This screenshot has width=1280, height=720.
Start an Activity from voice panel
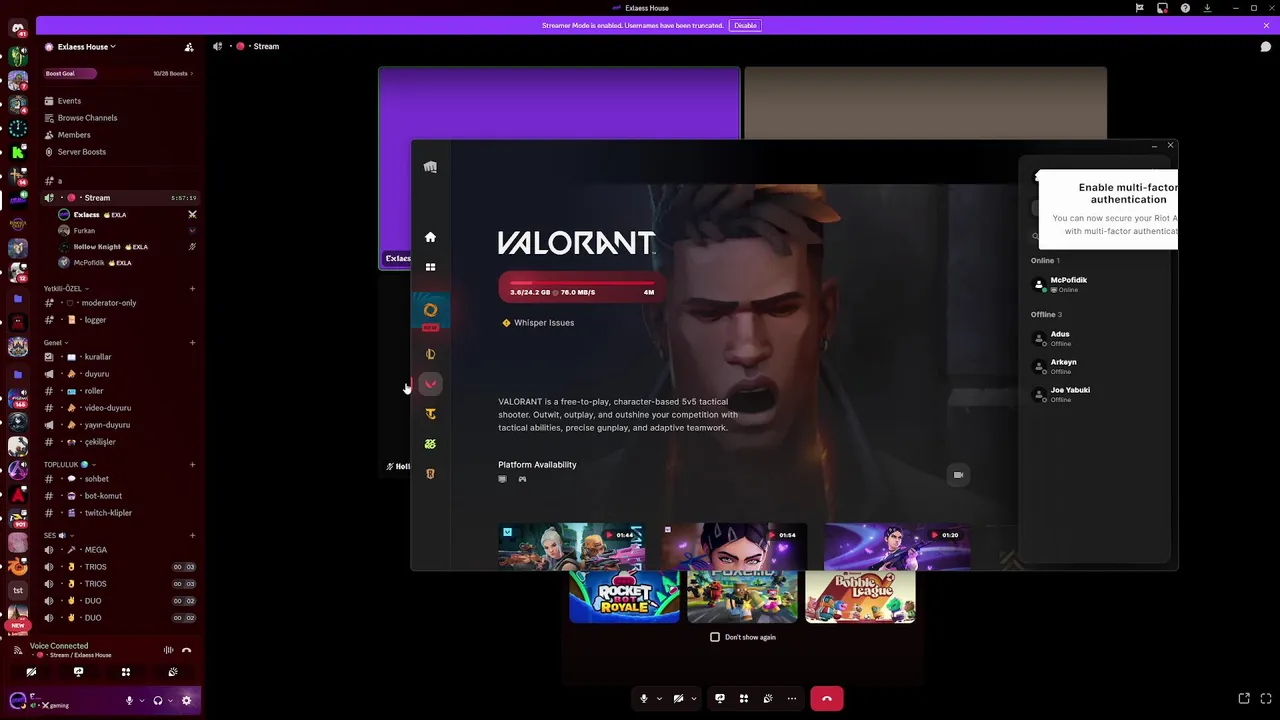click(x=125, y=672)
